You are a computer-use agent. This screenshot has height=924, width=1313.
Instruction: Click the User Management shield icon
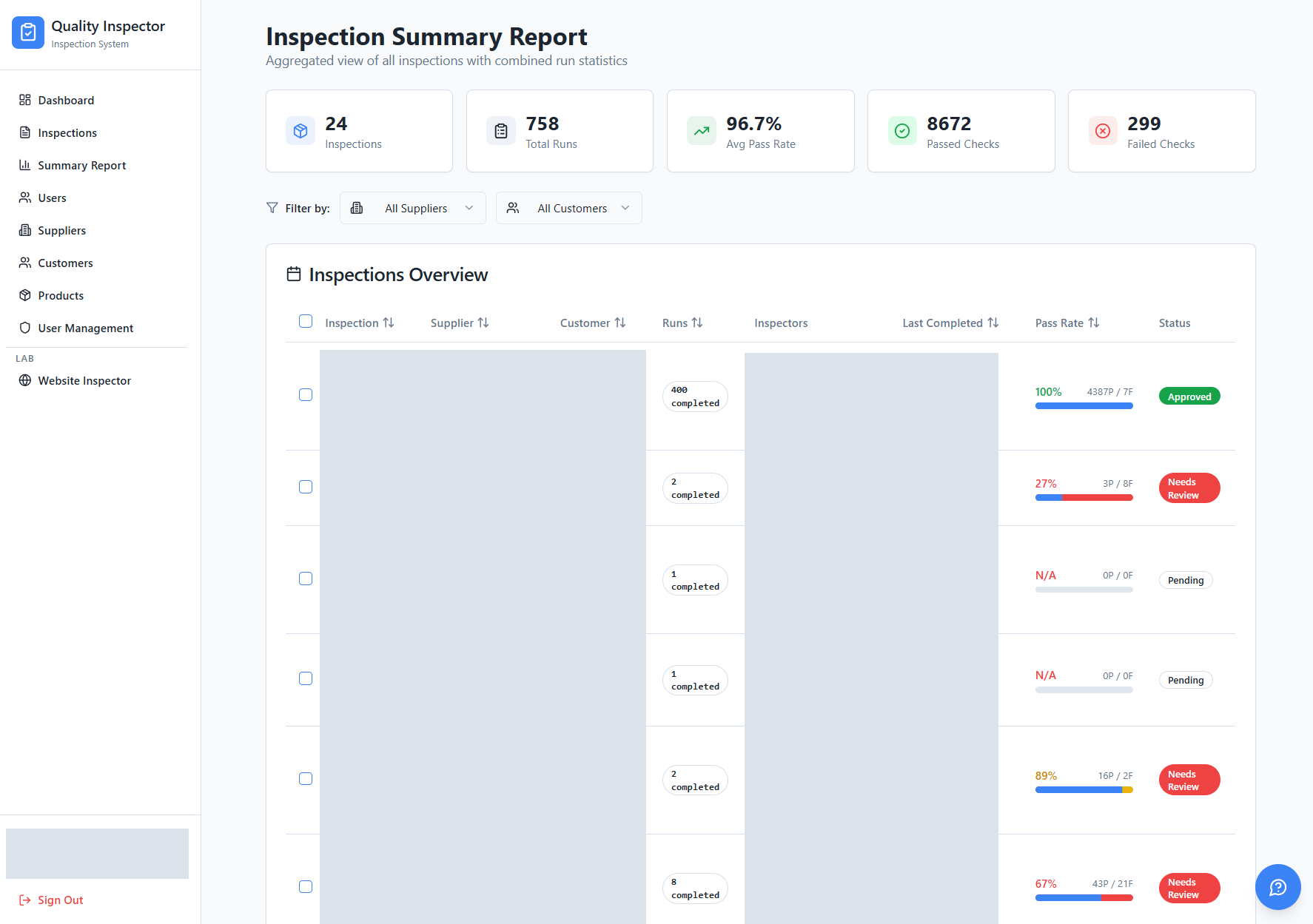pyautogui.click(x=25, y=328)
